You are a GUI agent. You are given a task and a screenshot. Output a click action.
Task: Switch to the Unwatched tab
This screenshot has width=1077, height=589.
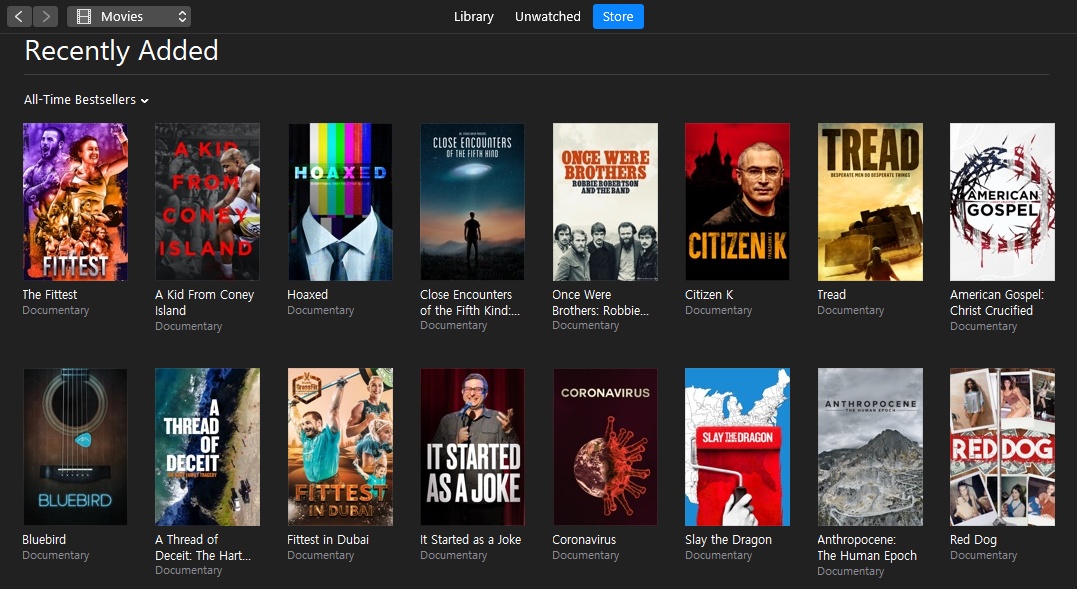[547, 16]
